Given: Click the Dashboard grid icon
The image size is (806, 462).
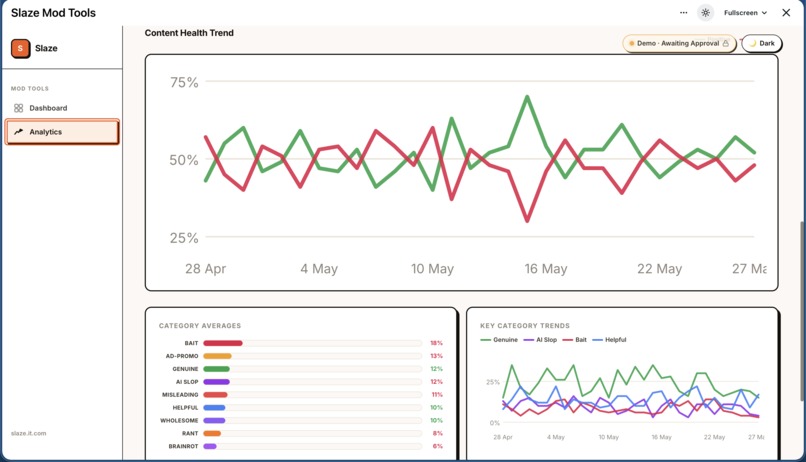Looking at the screenshot, I should [x=19, y=108].
